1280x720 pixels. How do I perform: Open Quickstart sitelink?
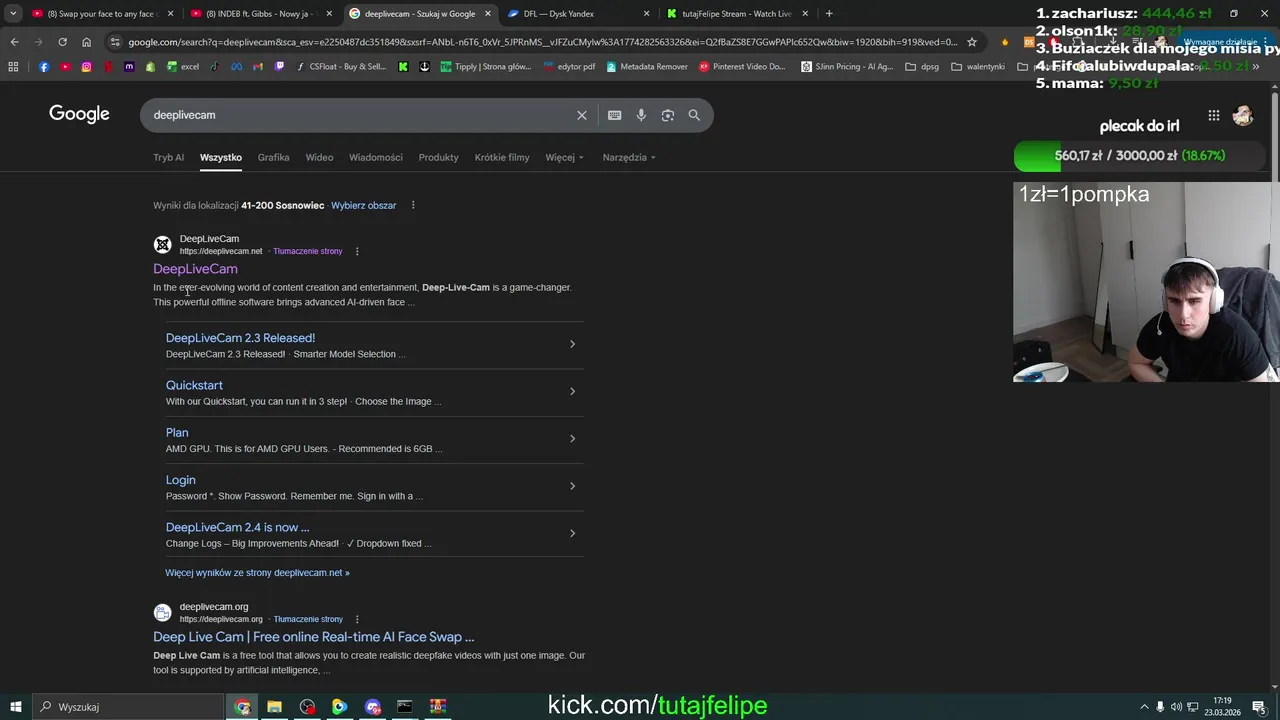coord(194,385)
